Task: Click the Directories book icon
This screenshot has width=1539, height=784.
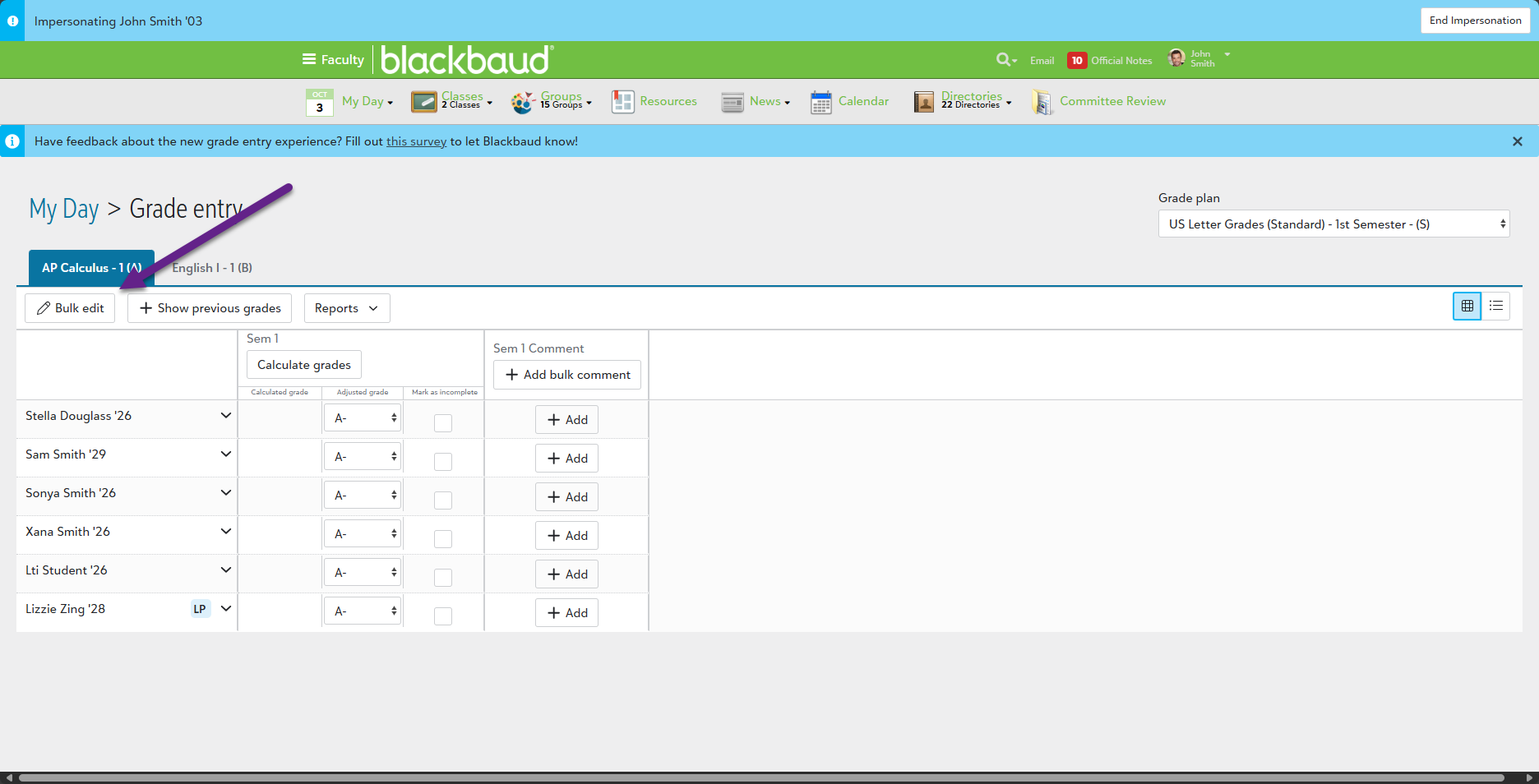Action: [x=924, y=102]
